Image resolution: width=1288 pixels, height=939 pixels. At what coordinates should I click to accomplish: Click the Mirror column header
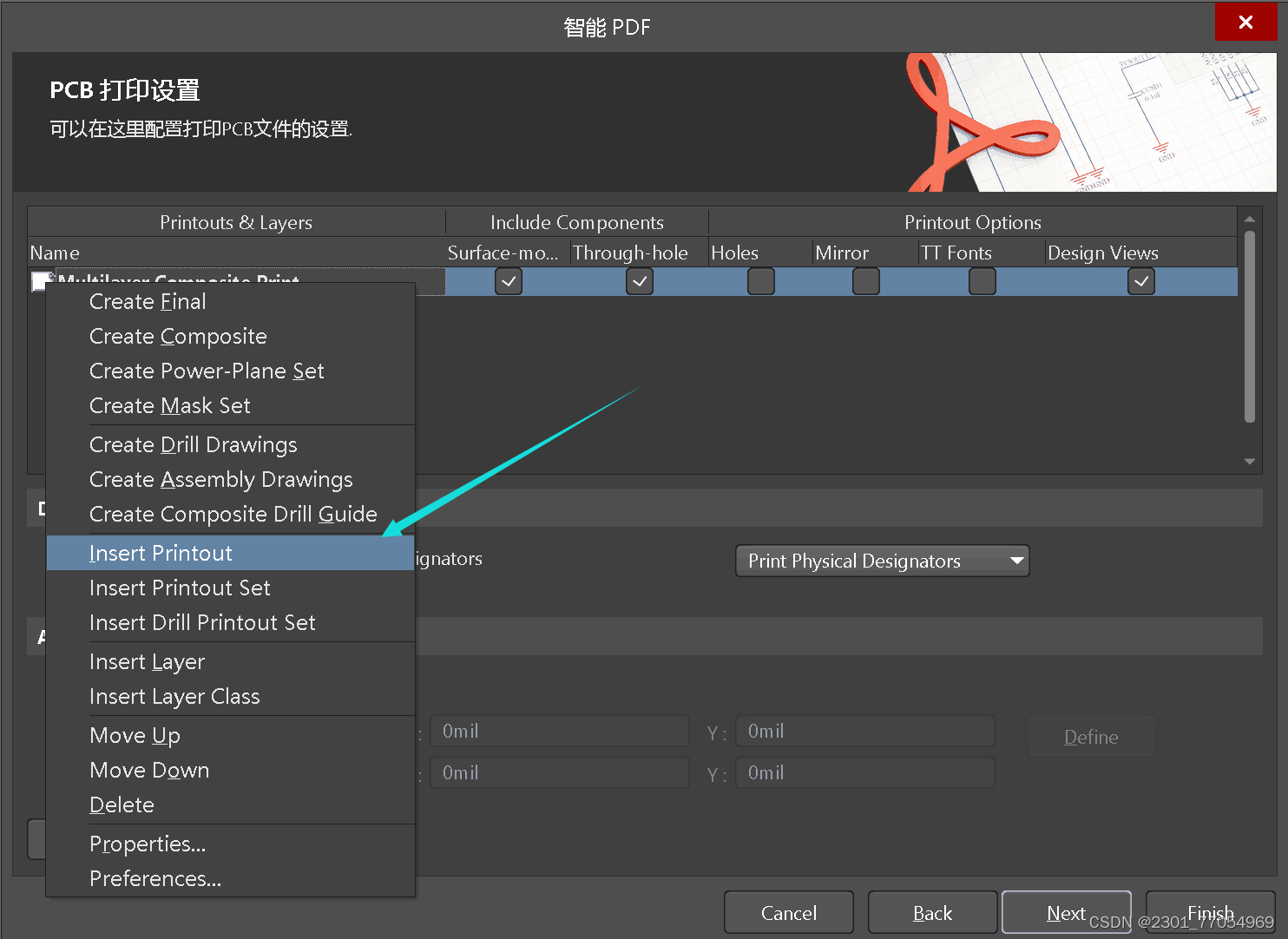coord(865,253)
